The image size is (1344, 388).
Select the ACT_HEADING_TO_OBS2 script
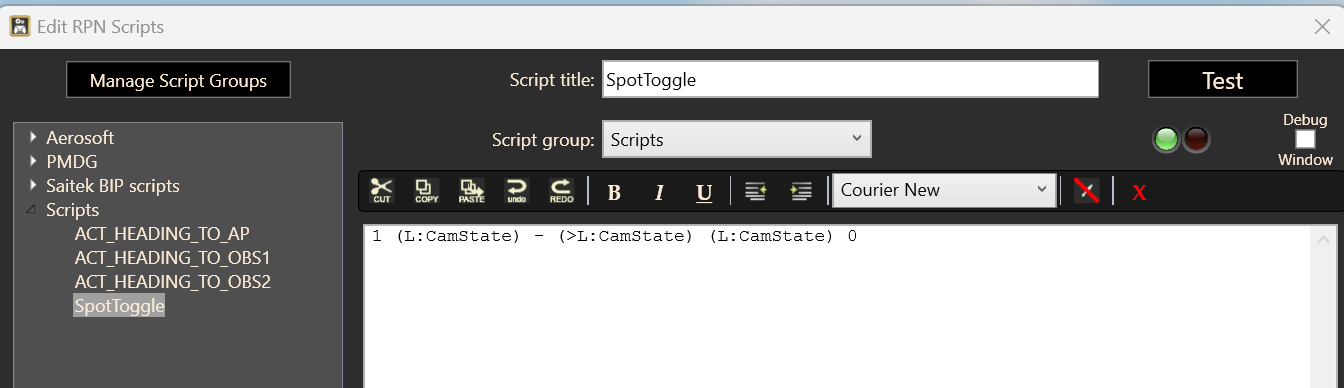coord(172,282)
